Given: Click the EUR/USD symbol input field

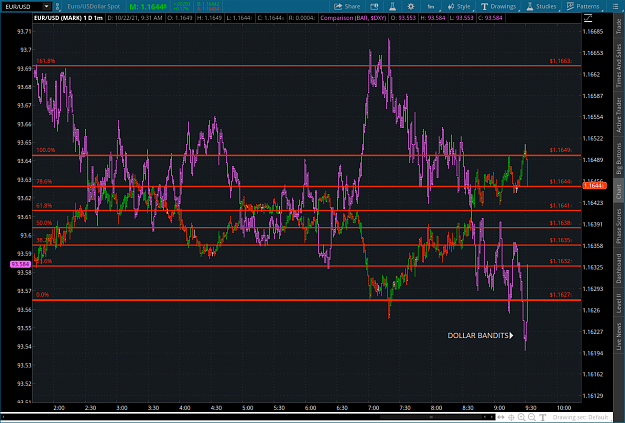Looking at the screenshot, I should pos(23,6).
